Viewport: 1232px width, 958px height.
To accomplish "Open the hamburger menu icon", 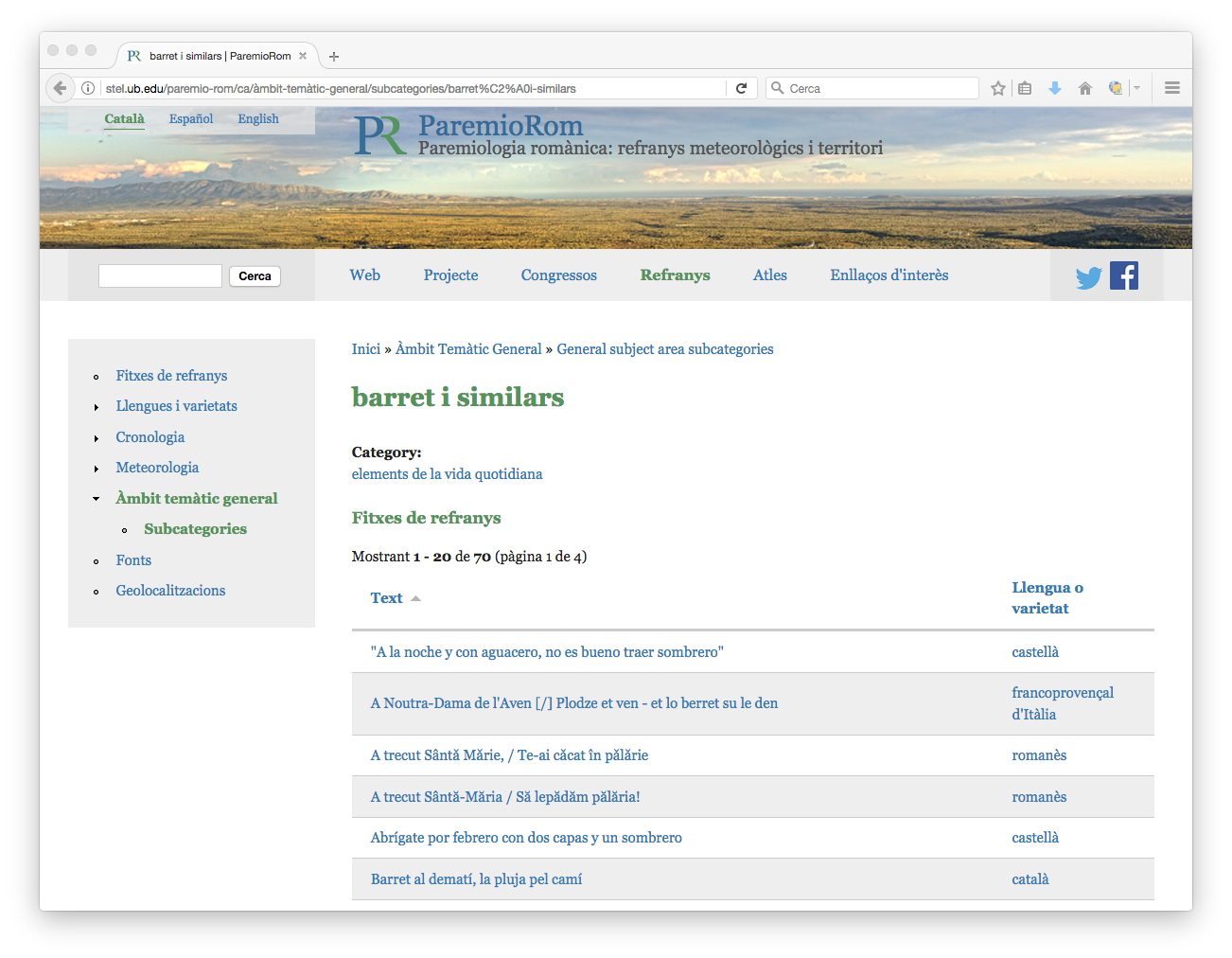I will [1171, 88].
